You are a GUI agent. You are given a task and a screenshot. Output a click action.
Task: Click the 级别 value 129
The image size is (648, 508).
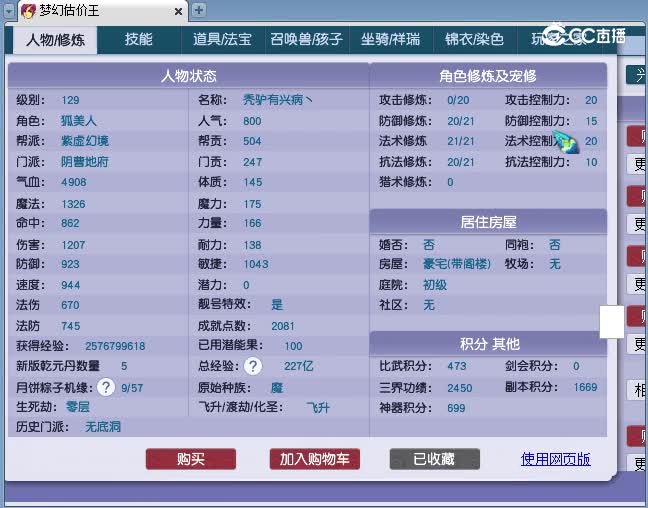[x=70, y=100]
